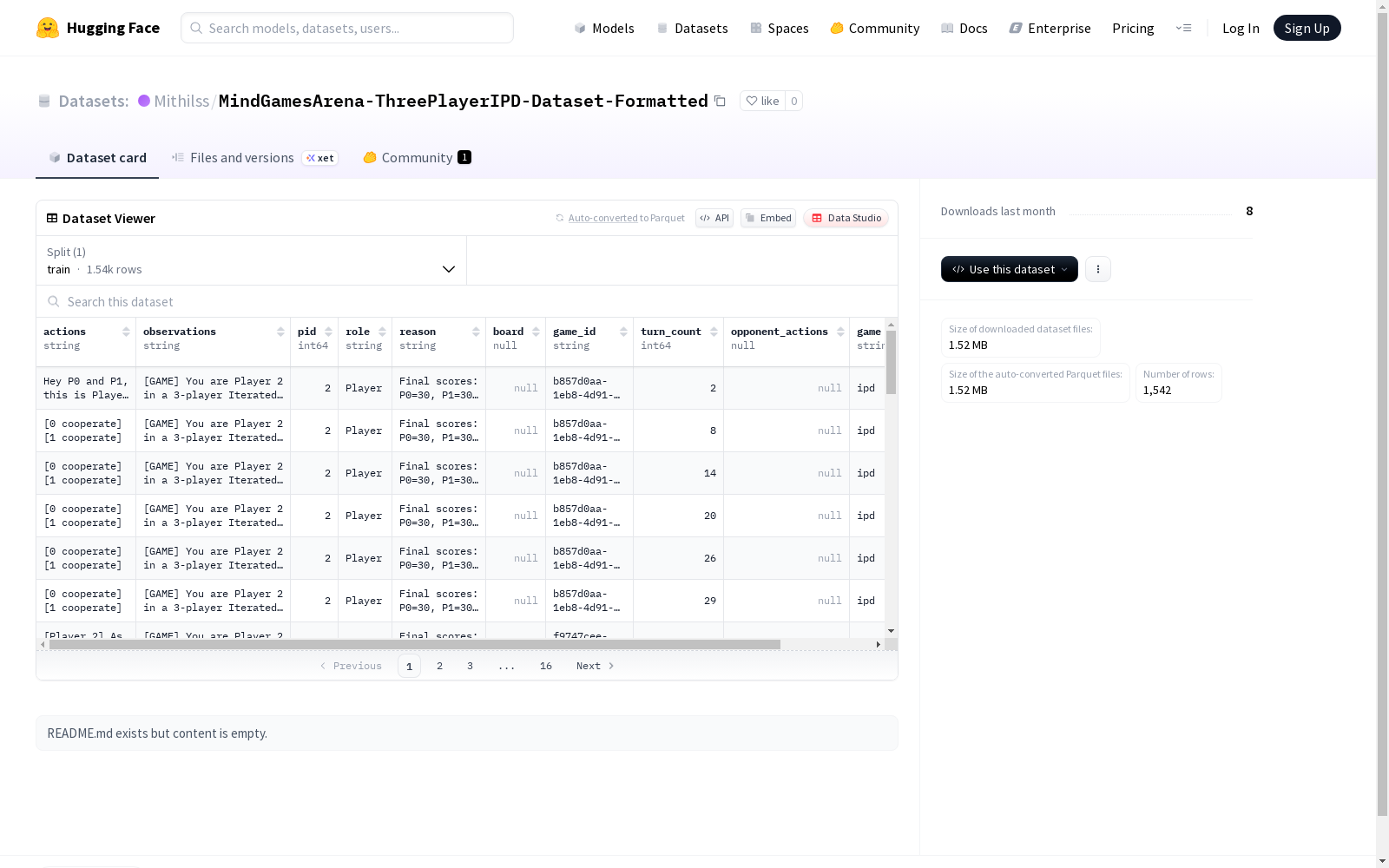Click the Sign Up button
This screenshot has width=1389, height=868.
[1307, 28]
